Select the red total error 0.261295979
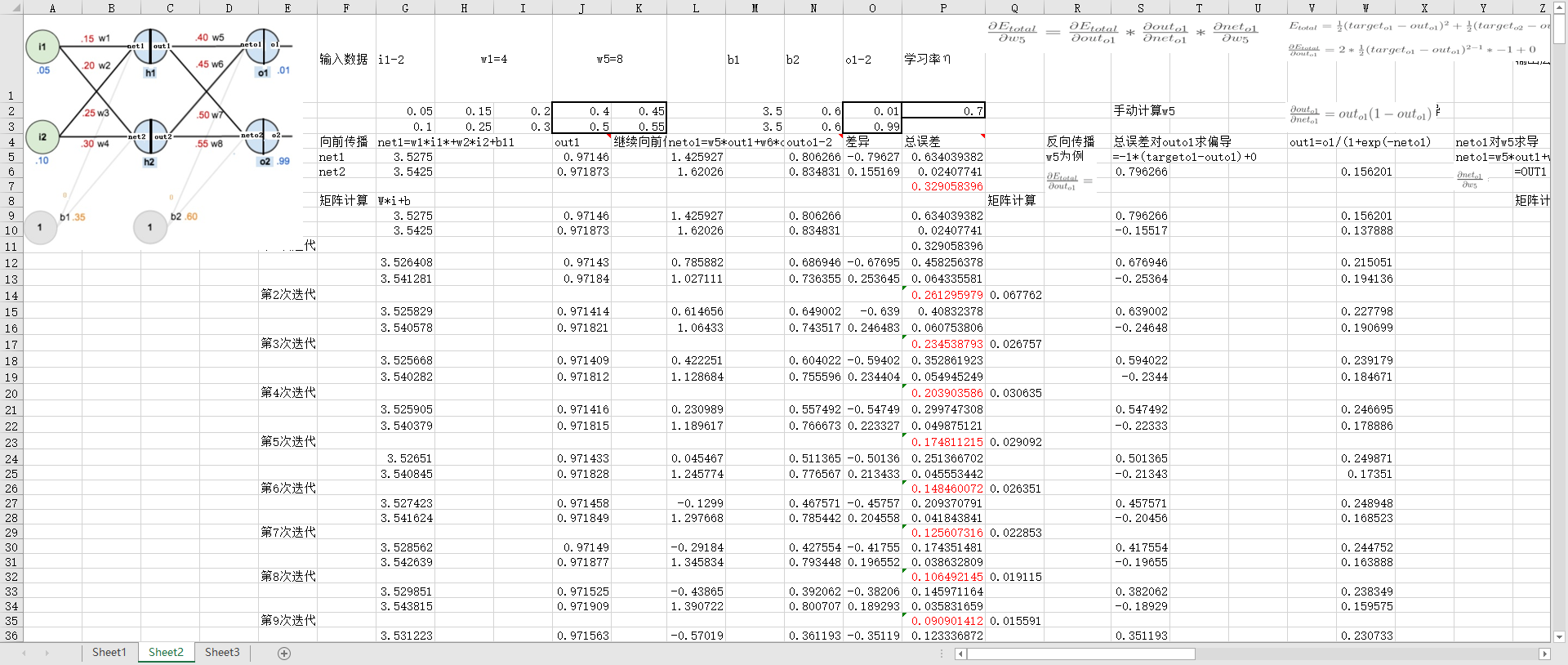The height and width of the screenshot is (665, 1568). (x=943, y=295)
